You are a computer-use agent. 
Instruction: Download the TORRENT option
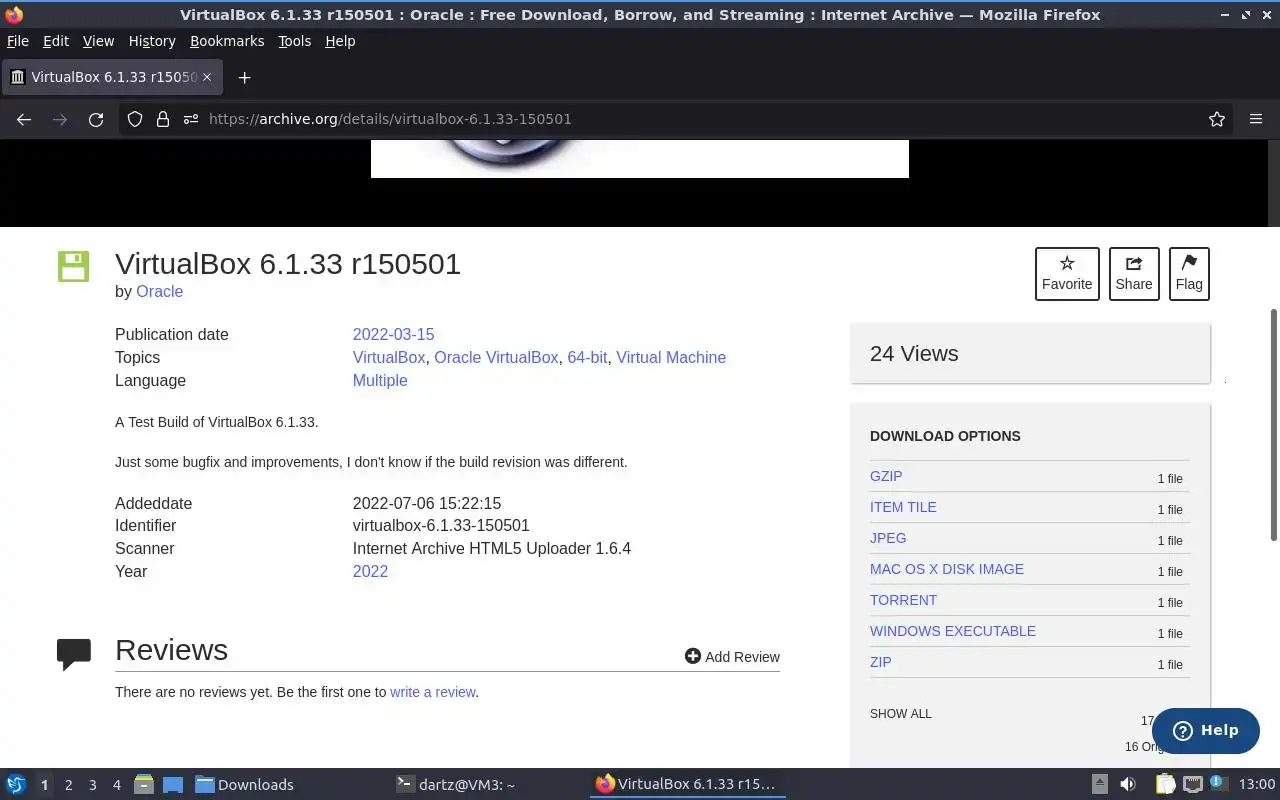point(903,600)
